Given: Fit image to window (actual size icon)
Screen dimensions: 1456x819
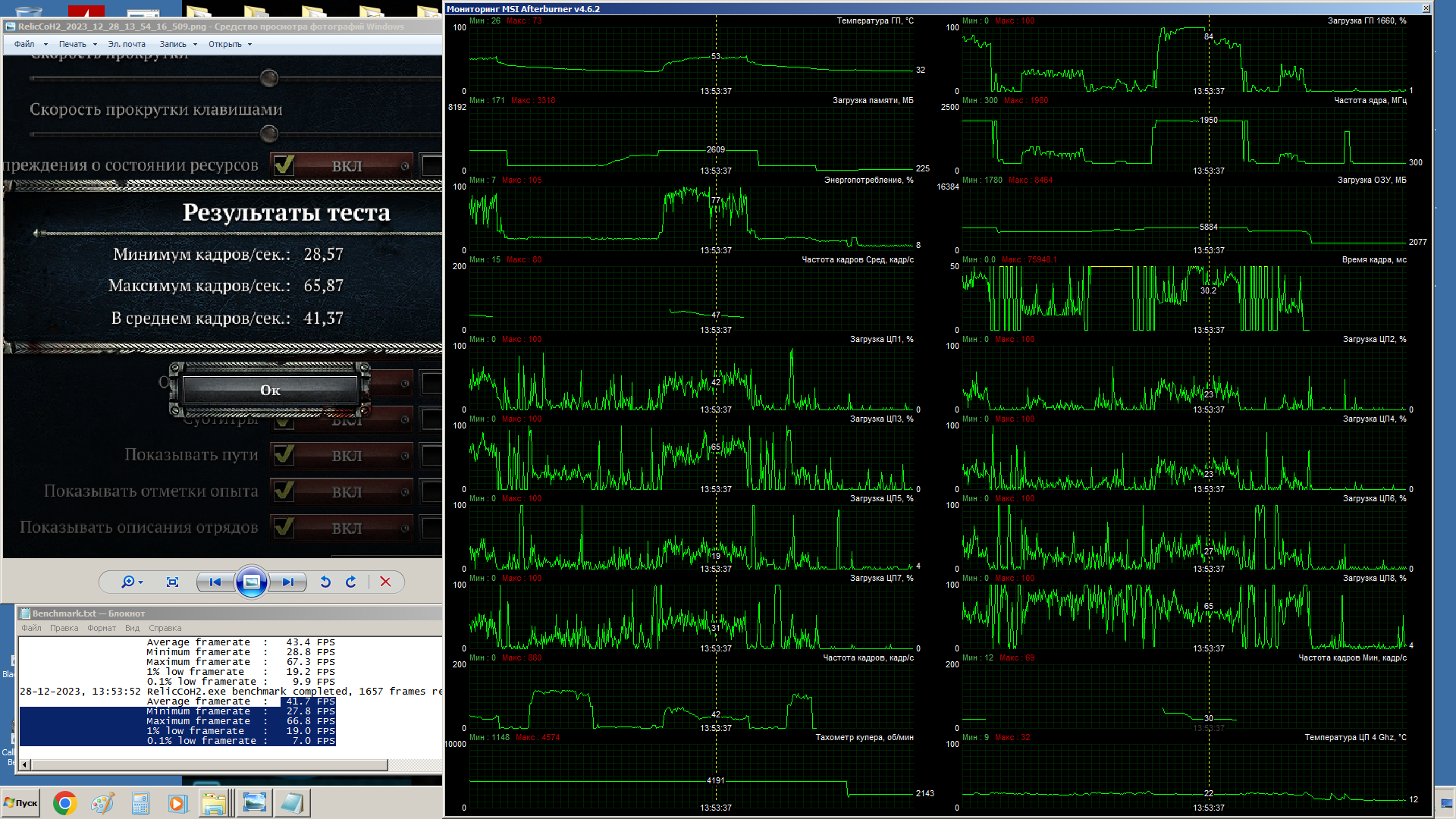Looking at the screenshot, I should pos(172,582).
